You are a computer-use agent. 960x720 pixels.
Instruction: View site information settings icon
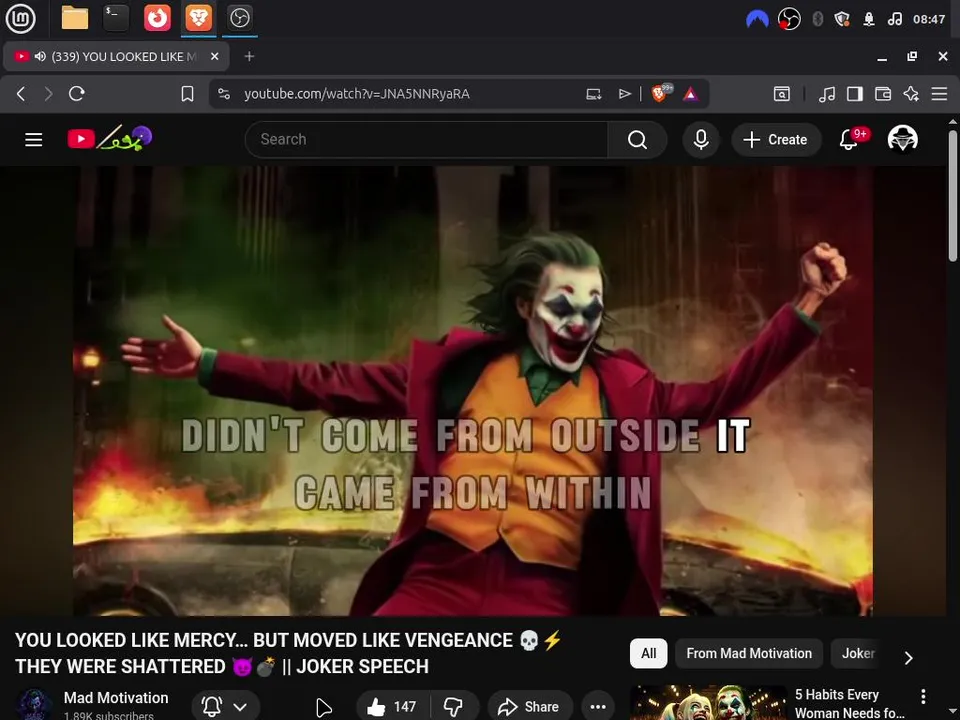tap(224, 94)
